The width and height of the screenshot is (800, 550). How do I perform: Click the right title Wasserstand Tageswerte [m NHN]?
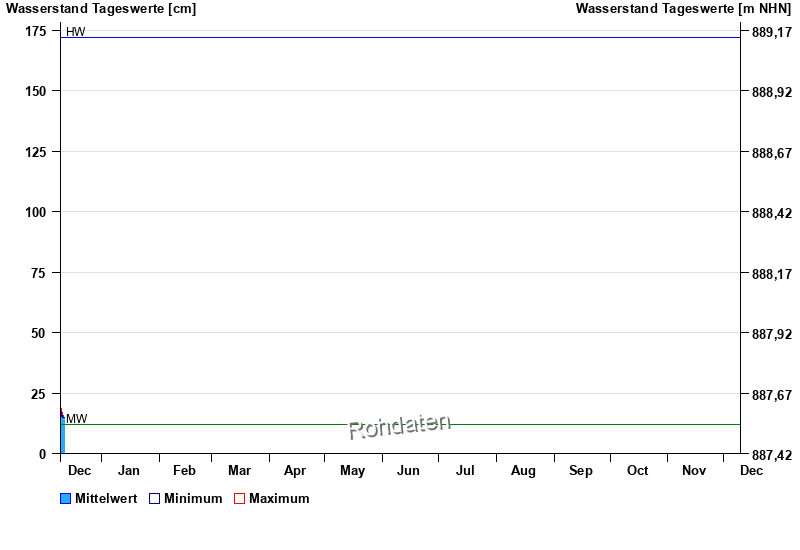coord(683,9)
